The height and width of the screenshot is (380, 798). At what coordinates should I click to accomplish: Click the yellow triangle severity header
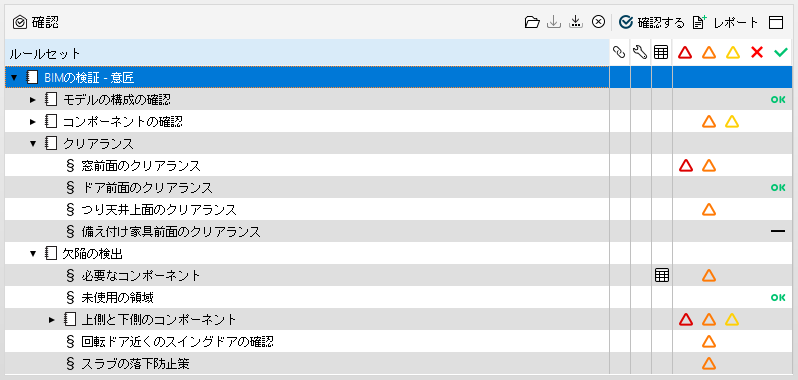tap(732, 52)
